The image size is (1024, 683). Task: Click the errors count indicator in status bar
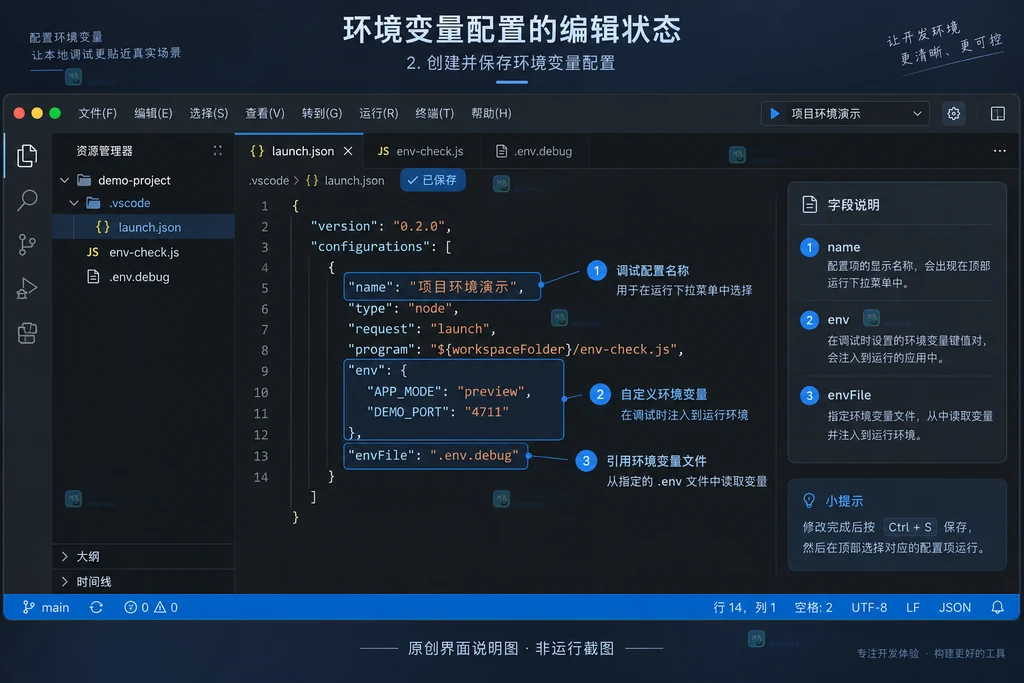tap(136, 607)
